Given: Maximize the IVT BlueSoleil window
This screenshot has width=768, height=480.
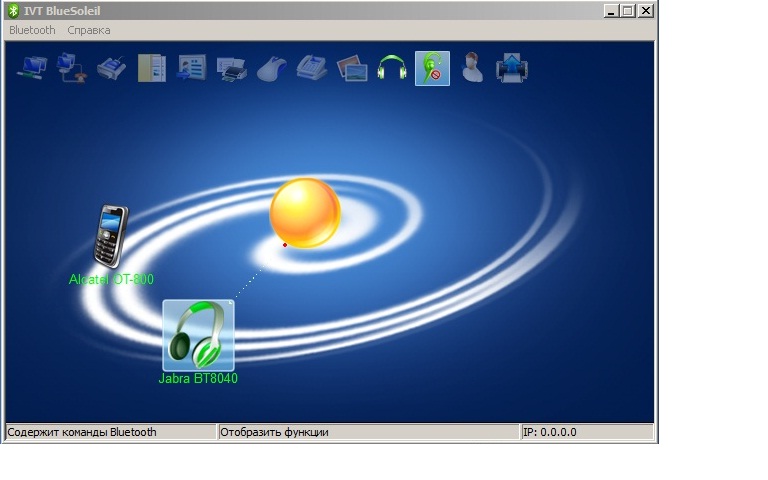Looking at the screenshot, I should (x=628, y=11).
